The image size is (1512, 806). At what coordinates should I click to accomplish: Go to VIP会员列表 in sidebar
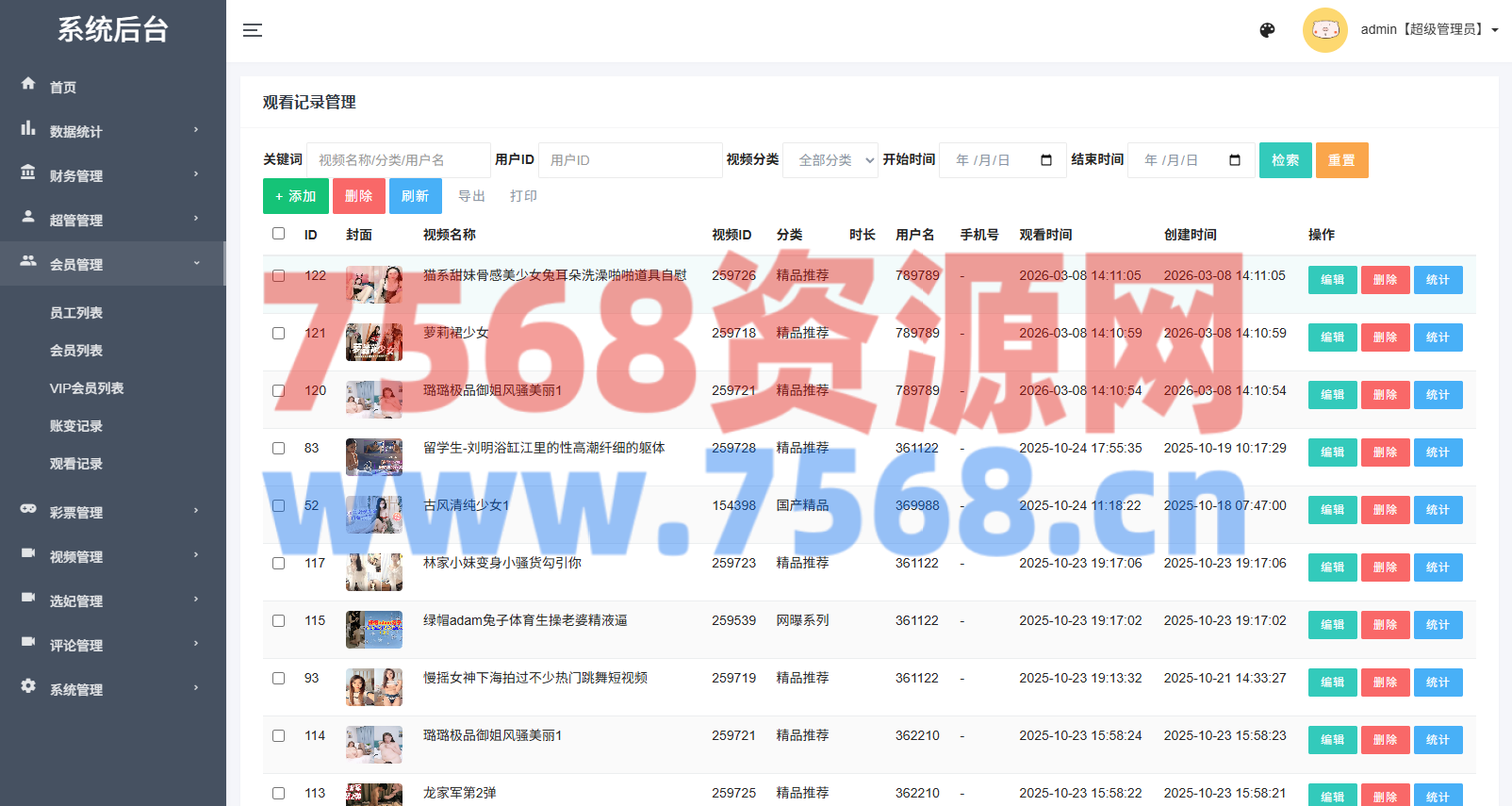[87, 388]
